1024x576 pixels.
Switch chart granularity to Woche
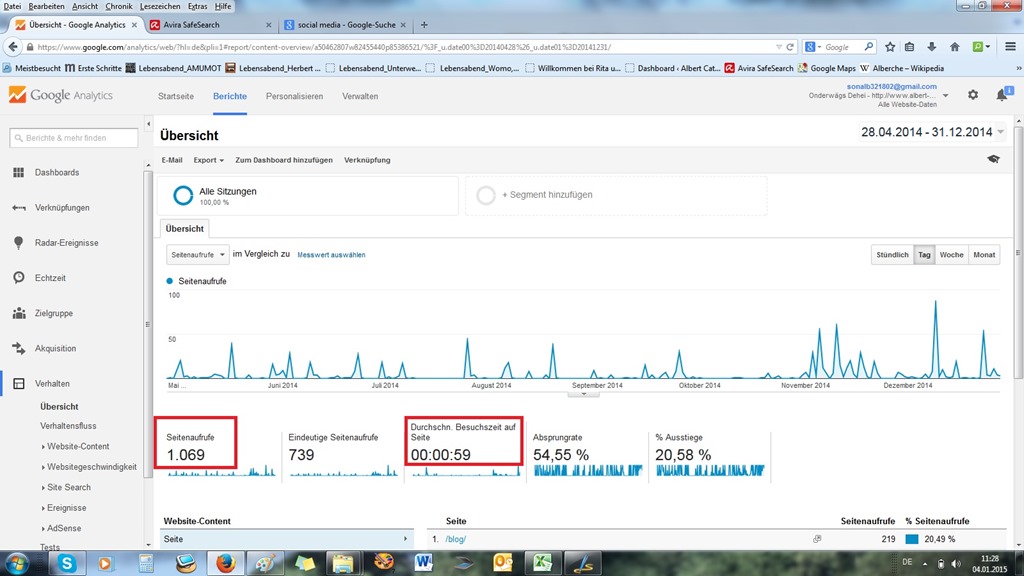(x=951, y=255)
